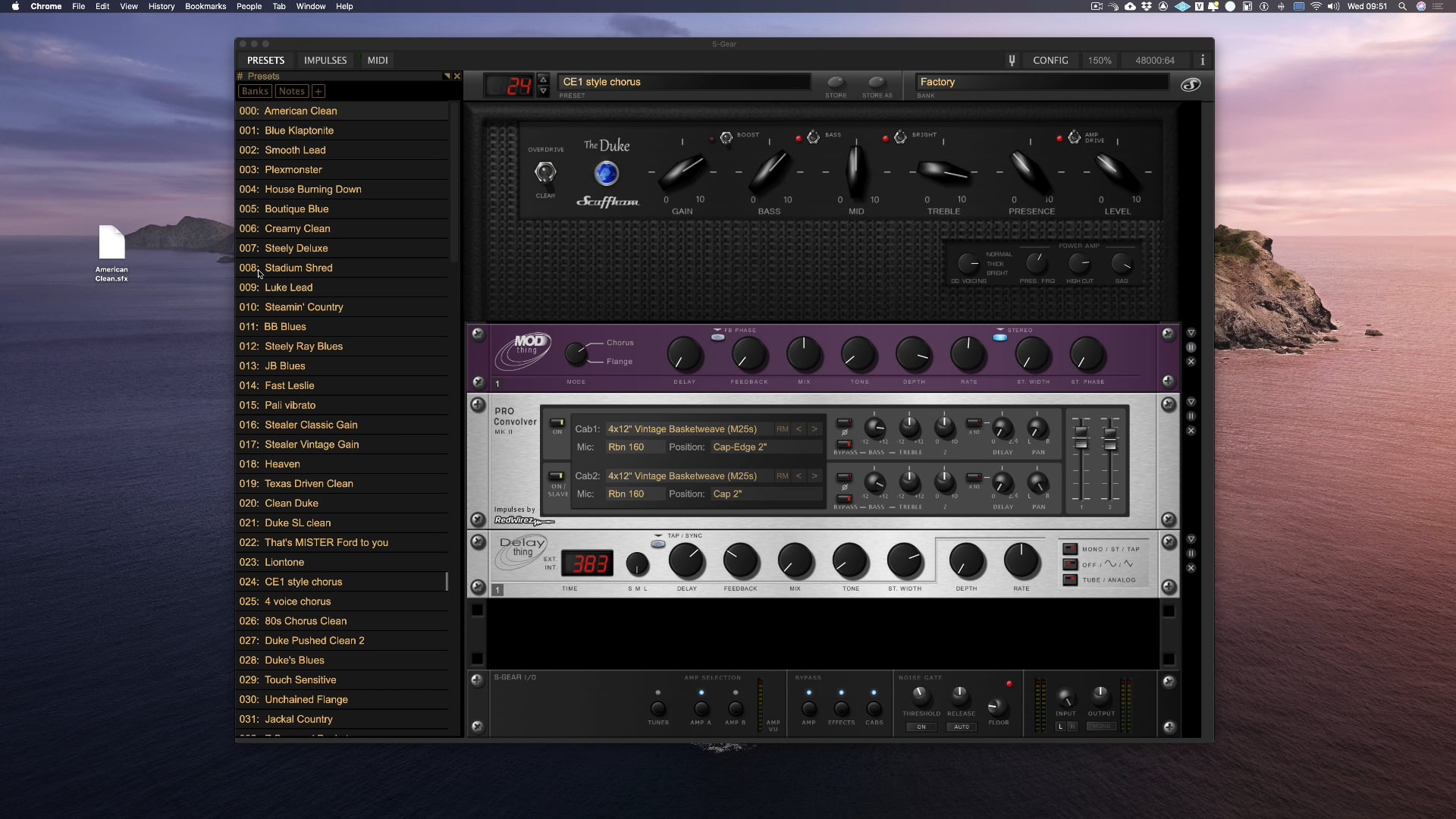Click the noise gate AUTO button
The width and height of the screenshot is (1456, 819).
click(x=962, y=726)
